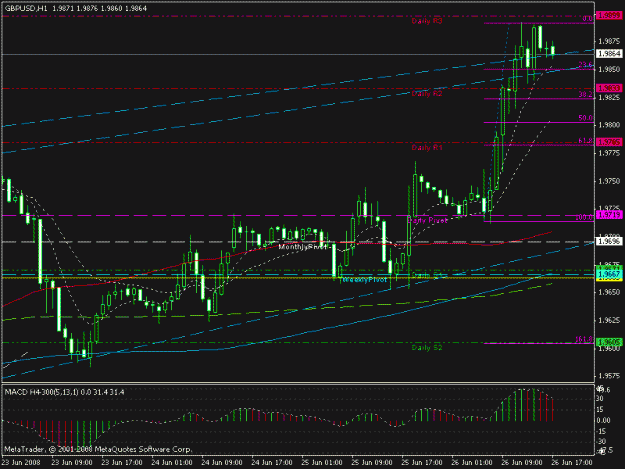The width and height of the screenshot is (625, 469).
Task: Click the MACD -15 axis value
Action: click(x=600, y=432)
